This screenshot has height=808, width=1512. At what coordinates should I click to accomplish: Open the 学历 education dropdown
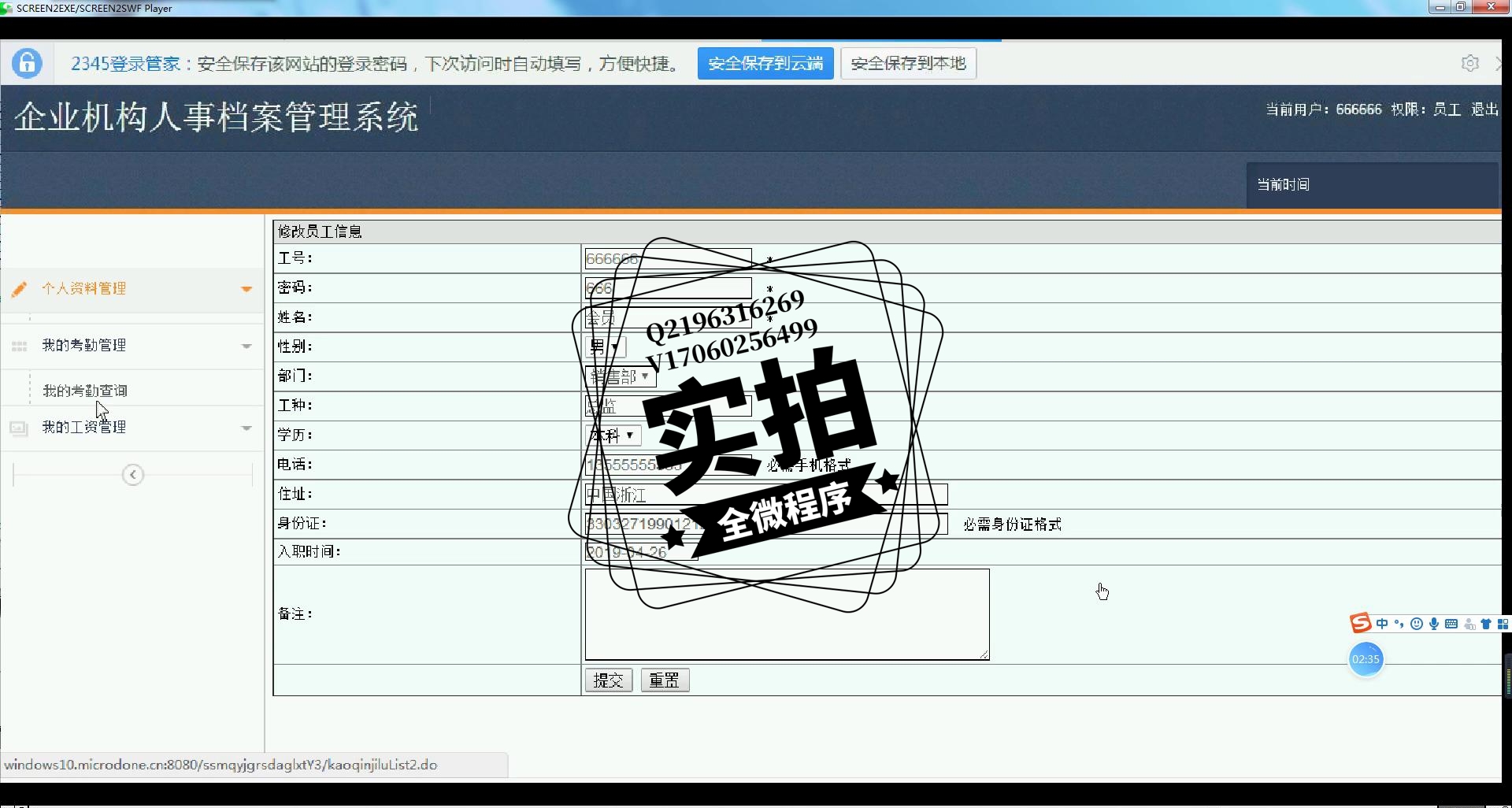613,436
